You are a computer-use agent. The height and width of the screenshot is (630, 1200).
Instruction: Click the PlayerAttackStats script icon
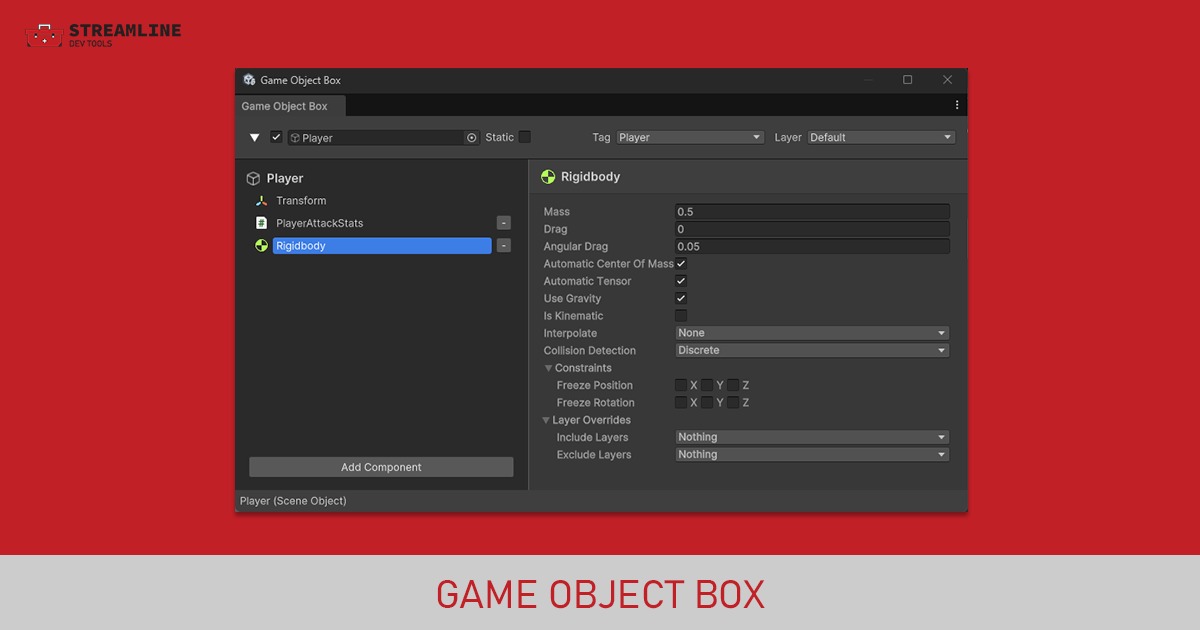coord(259,223)
